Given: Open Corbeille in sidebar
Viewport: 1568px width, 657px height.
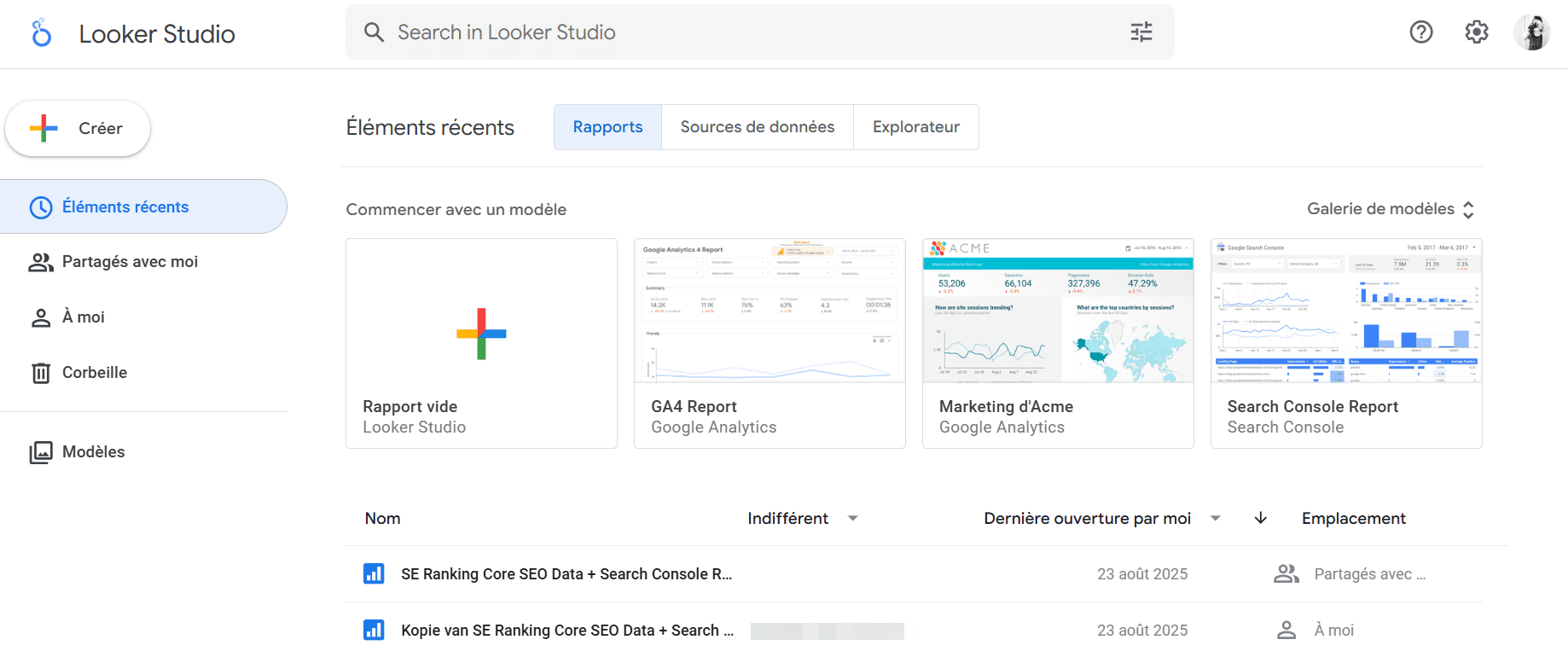Looking at the screenshot, I should pyautogui.click(x=143, y=373).
